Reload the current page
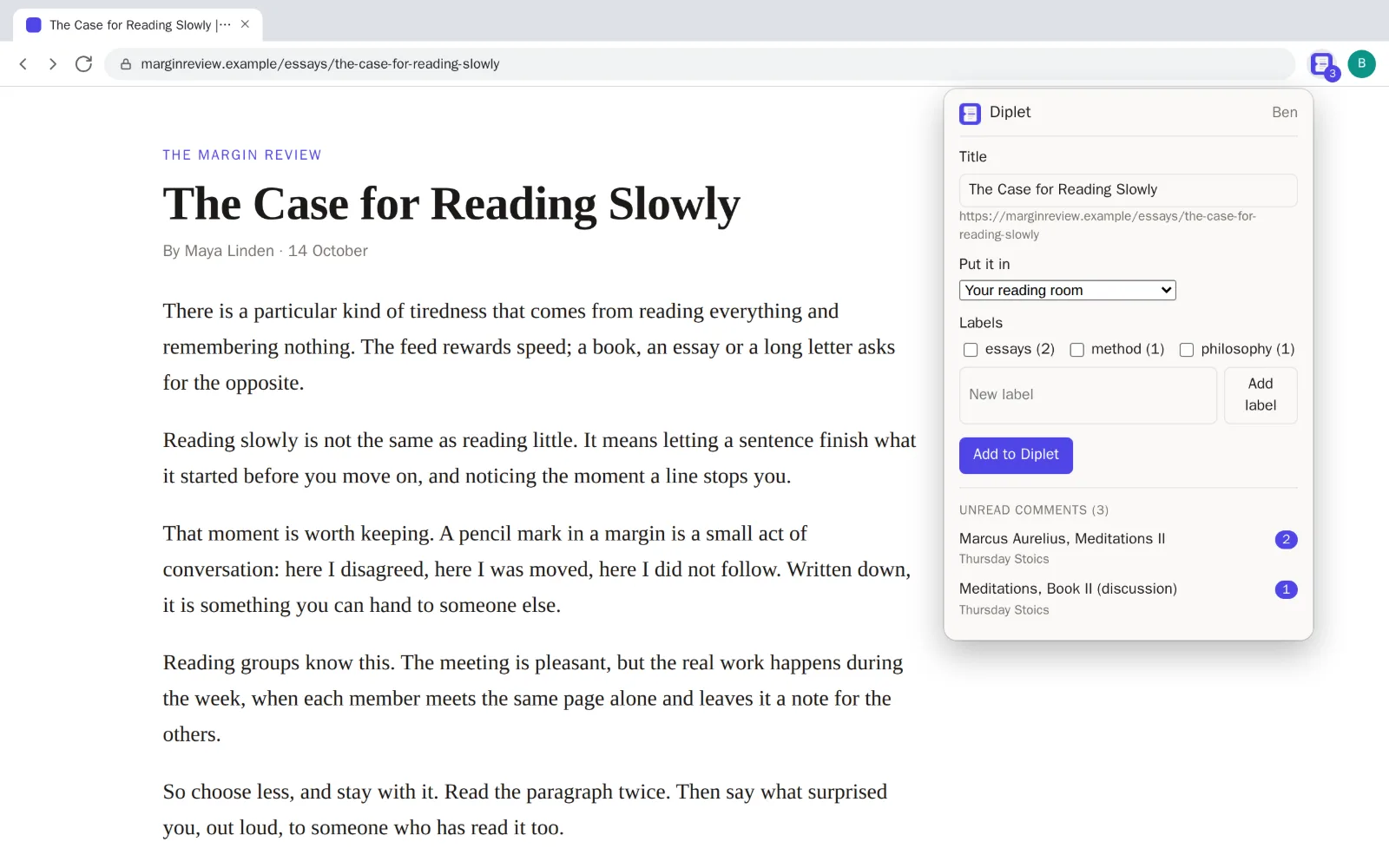The width and height of the screenshot is (1389, 868). (83, 64)
